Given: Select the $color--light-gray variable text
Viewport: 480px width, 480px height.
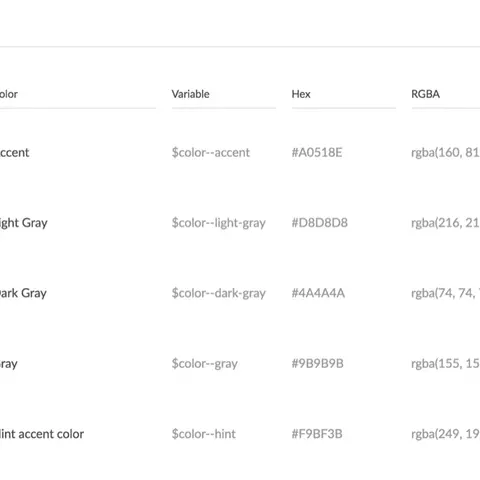Looking at the screenshot, I should click(x=219, y=223).
